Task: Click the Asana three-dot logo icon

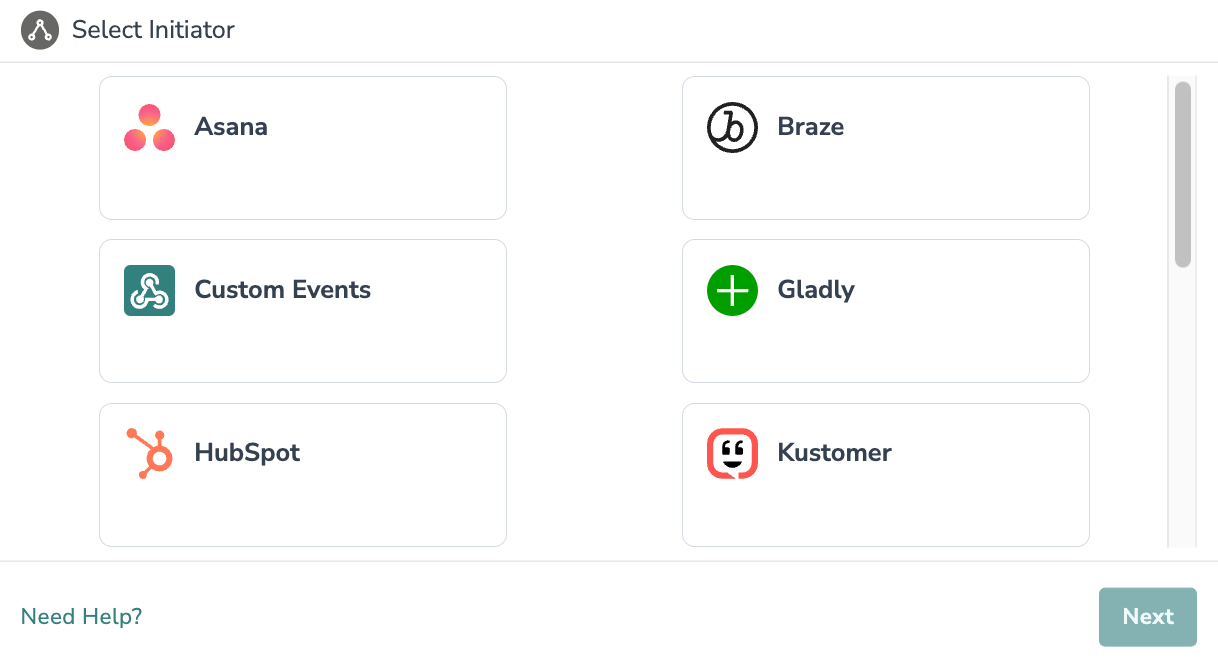Action: coord(149,127)
